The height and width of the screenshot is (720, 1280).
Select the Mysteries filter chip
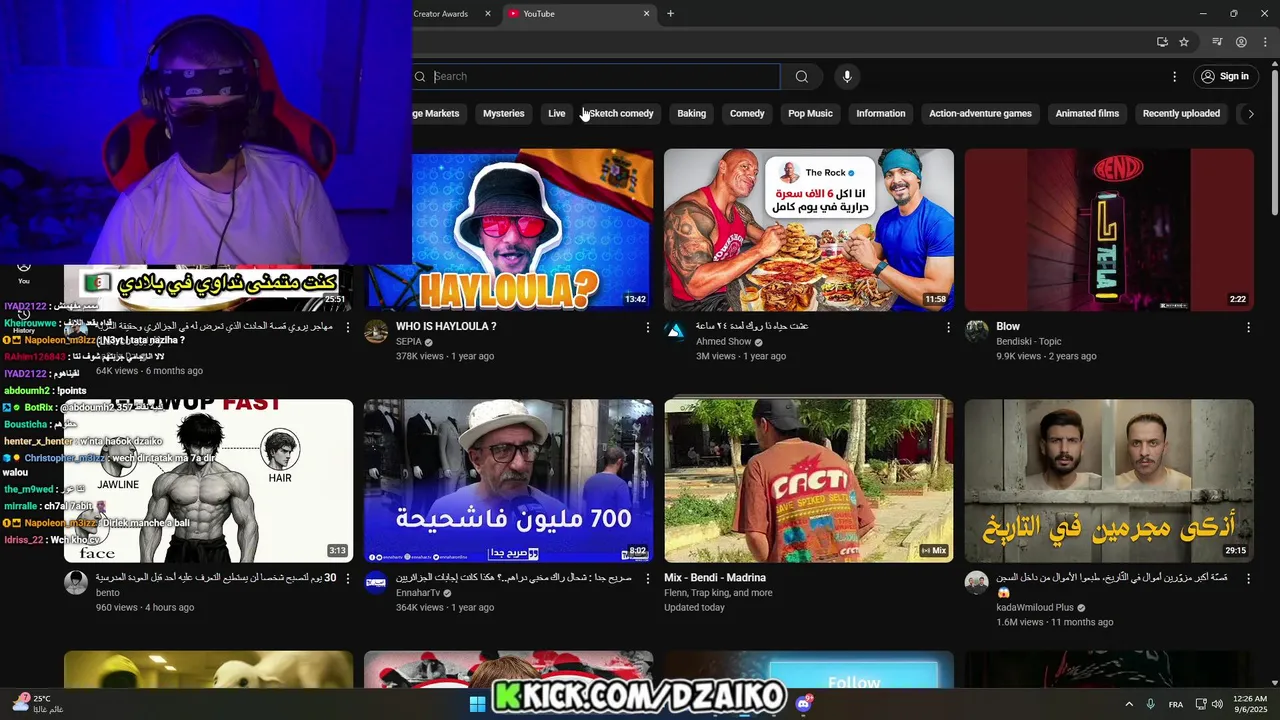coord(503,114)
